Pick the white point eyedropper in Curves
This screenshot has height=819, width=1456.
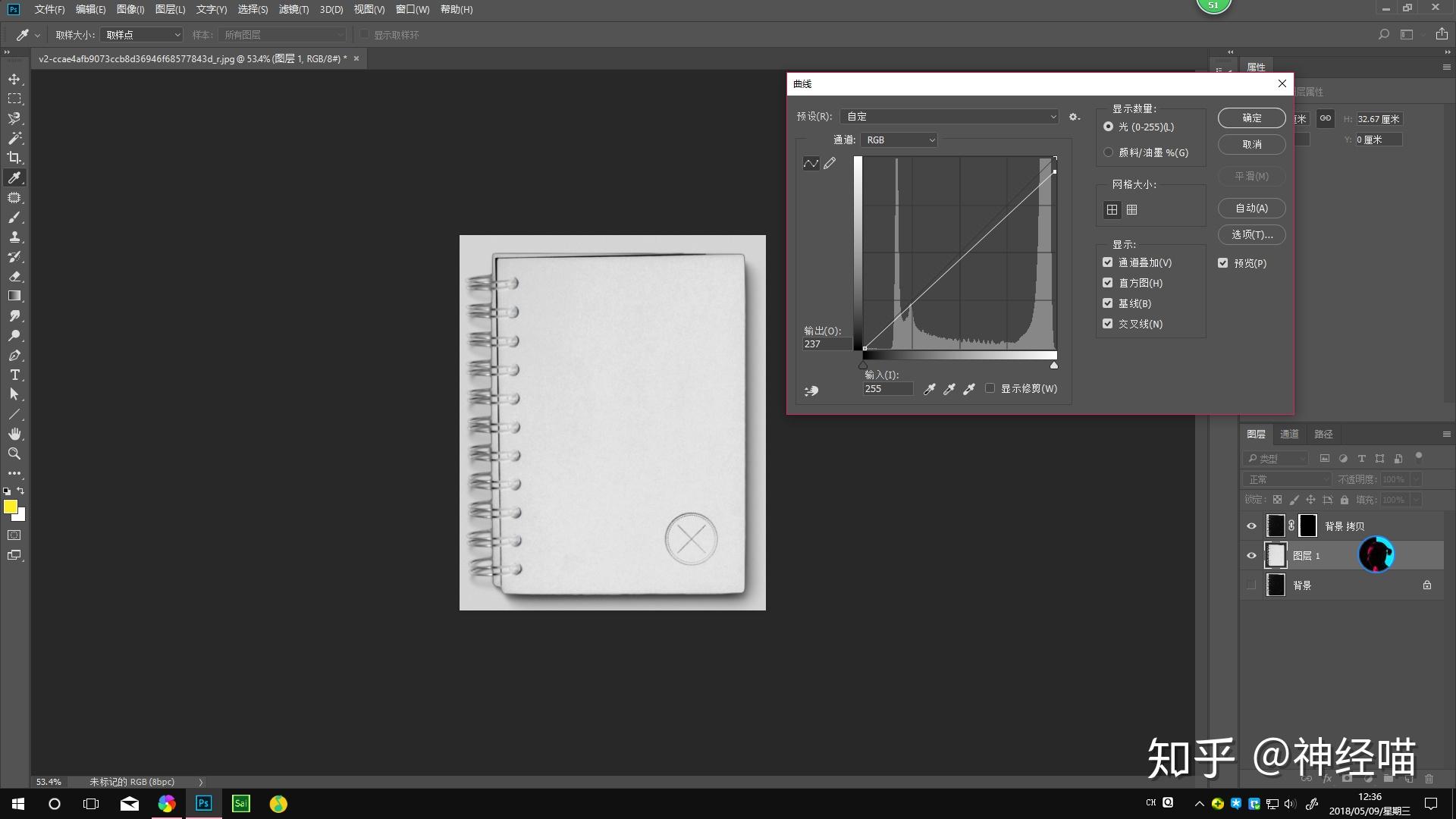point(968,389)
